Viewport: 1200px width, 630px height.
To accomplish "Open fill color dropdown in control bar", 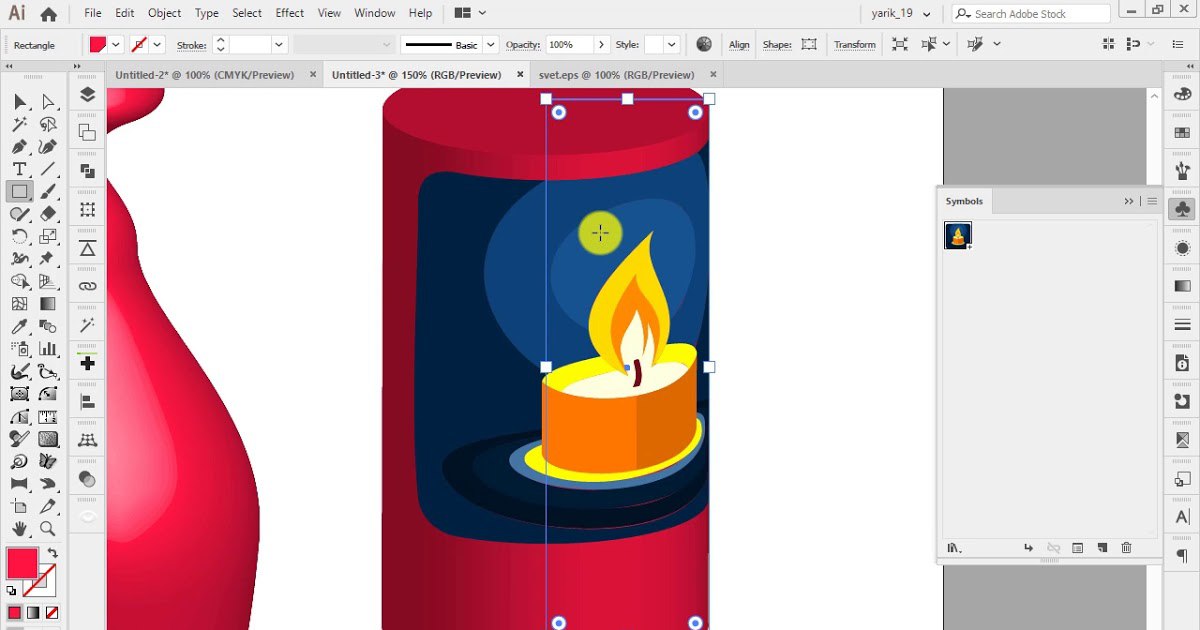I will point(117,45).
